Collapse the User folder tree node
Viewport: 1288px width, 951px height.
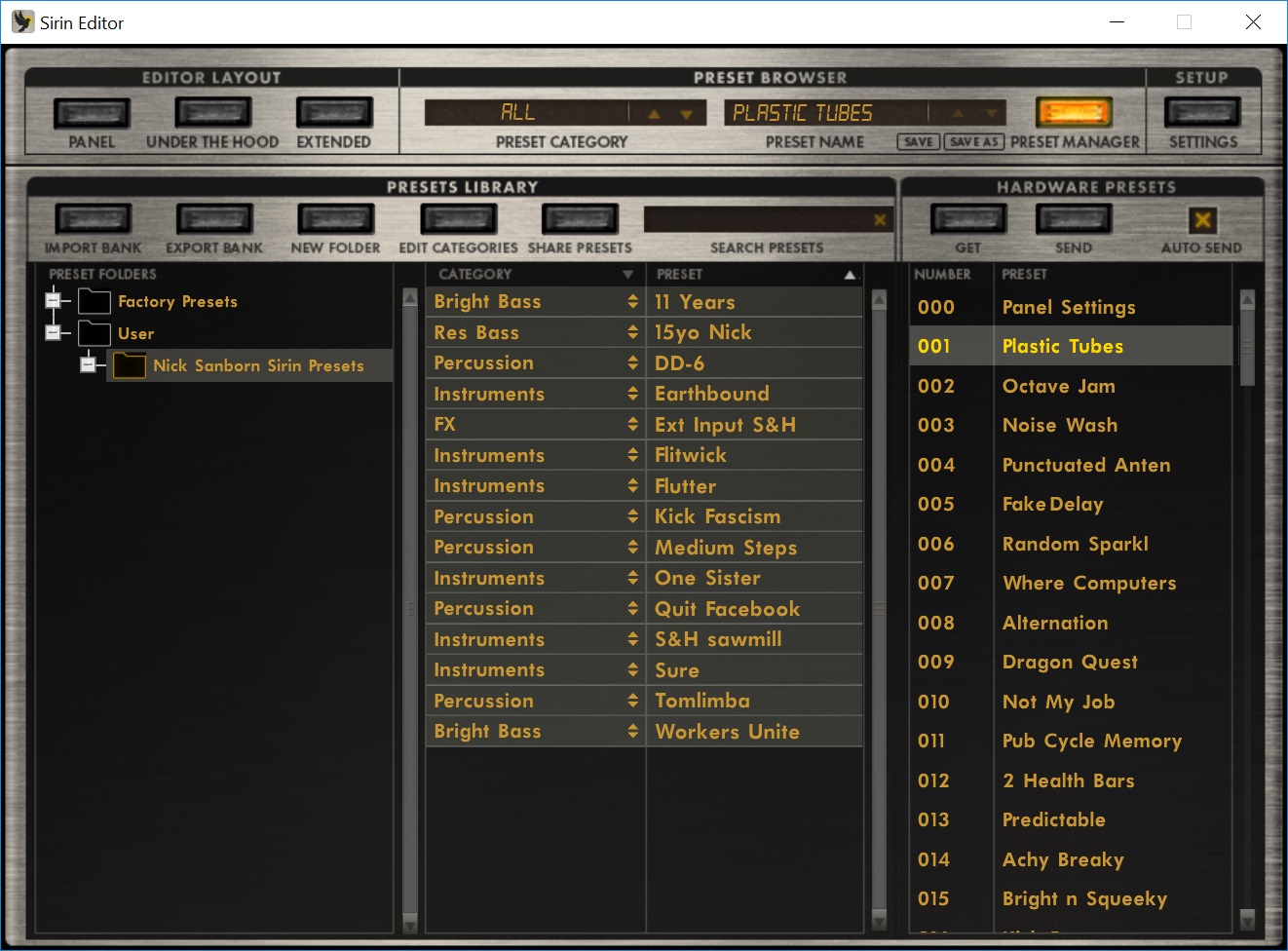(54, 332)
